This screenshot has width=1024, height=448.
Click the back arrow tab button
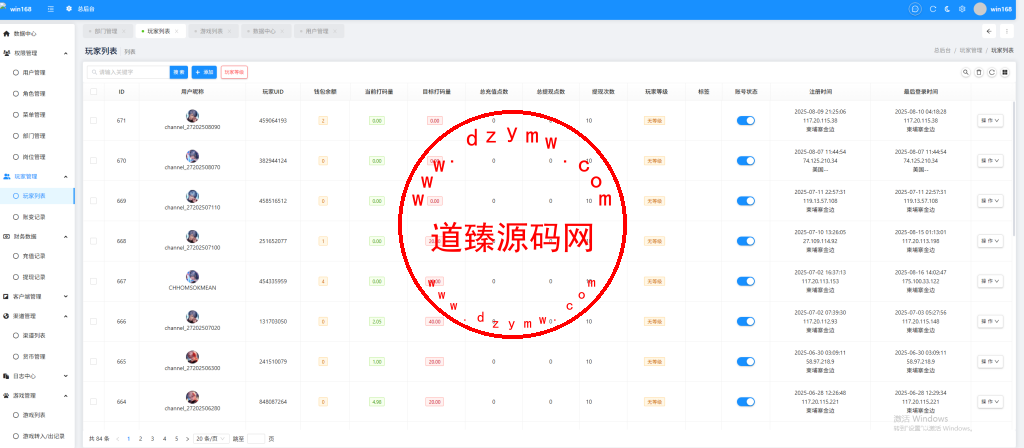(989, 31)
